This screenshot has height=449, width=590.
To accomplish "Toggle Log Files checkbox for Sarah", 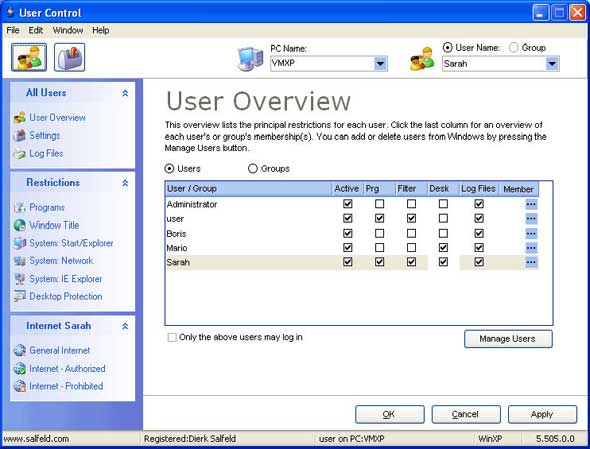I will (479, 262).
